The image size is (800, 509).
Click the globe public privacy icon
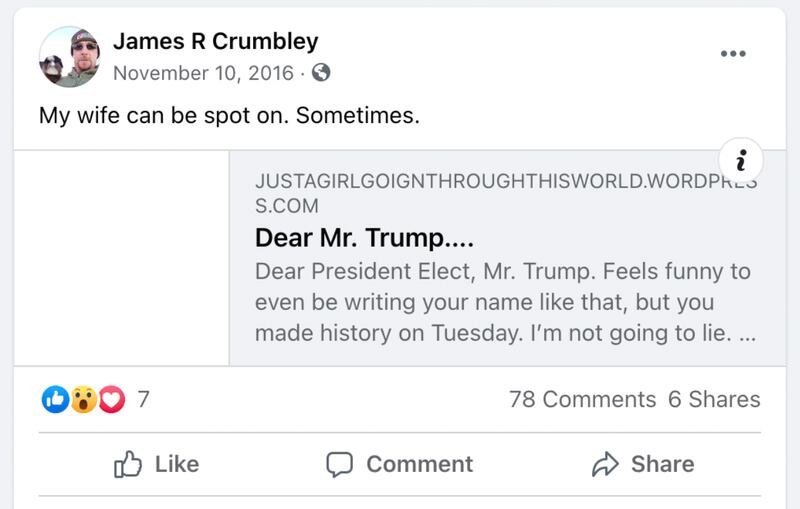321,73
